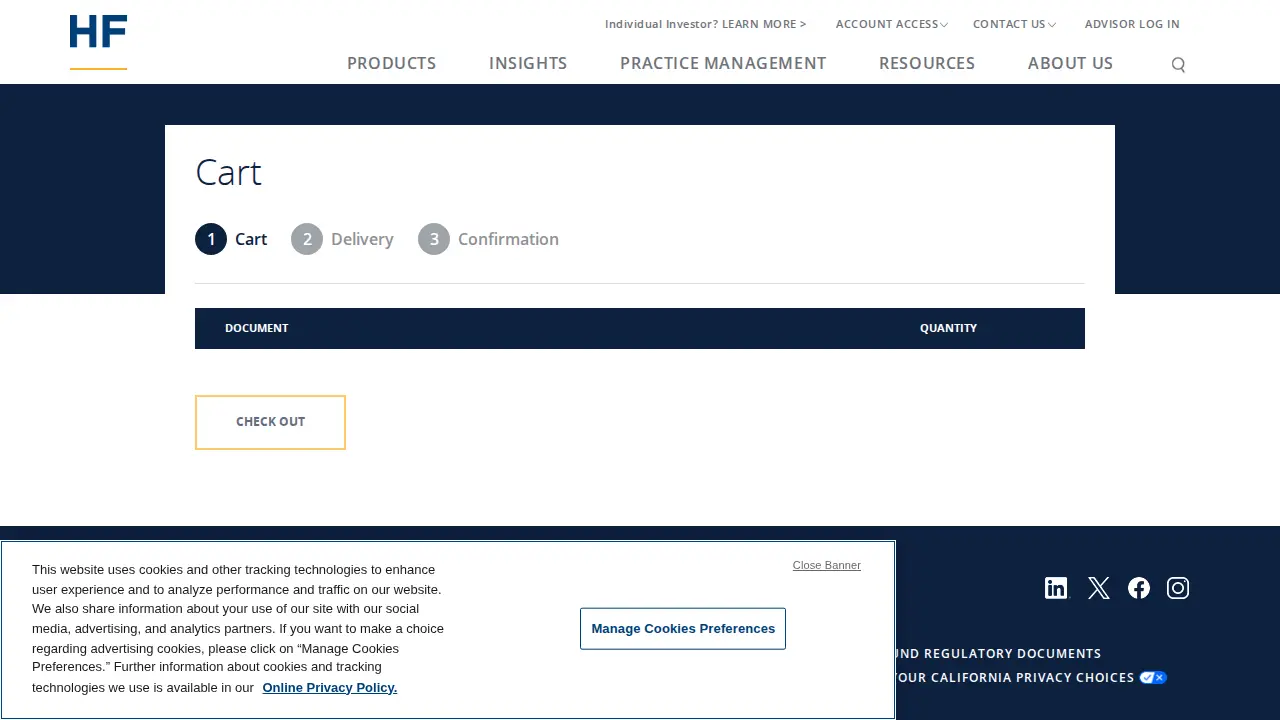Click the Advisor Log In link
The image size is (1280, 720).
1132,24
